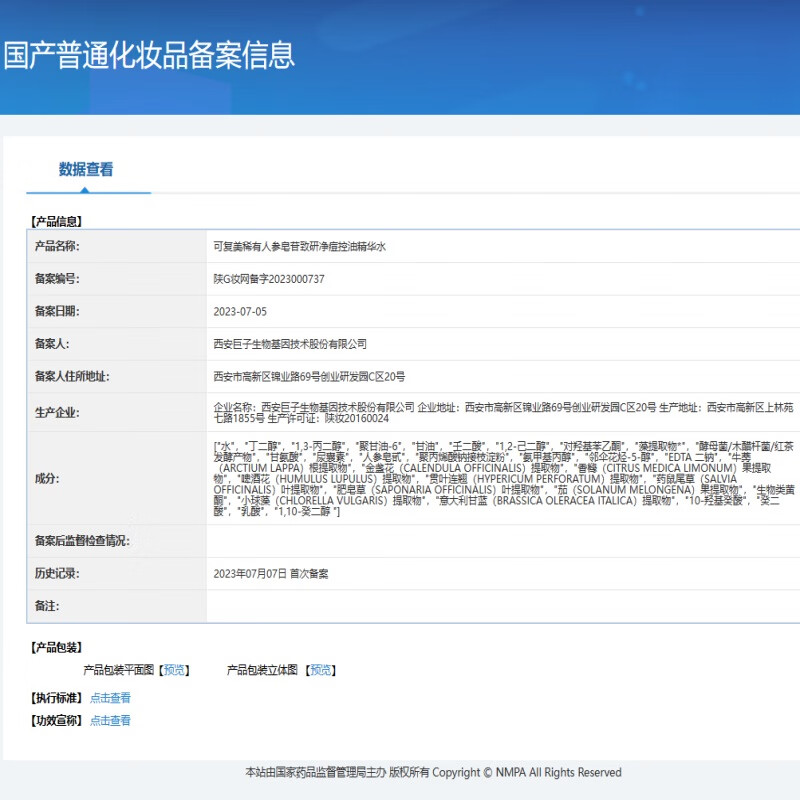Viewport: 800px width, 800px height.
Task: Click the 产品名称 label cell
Action: point(58,246)
